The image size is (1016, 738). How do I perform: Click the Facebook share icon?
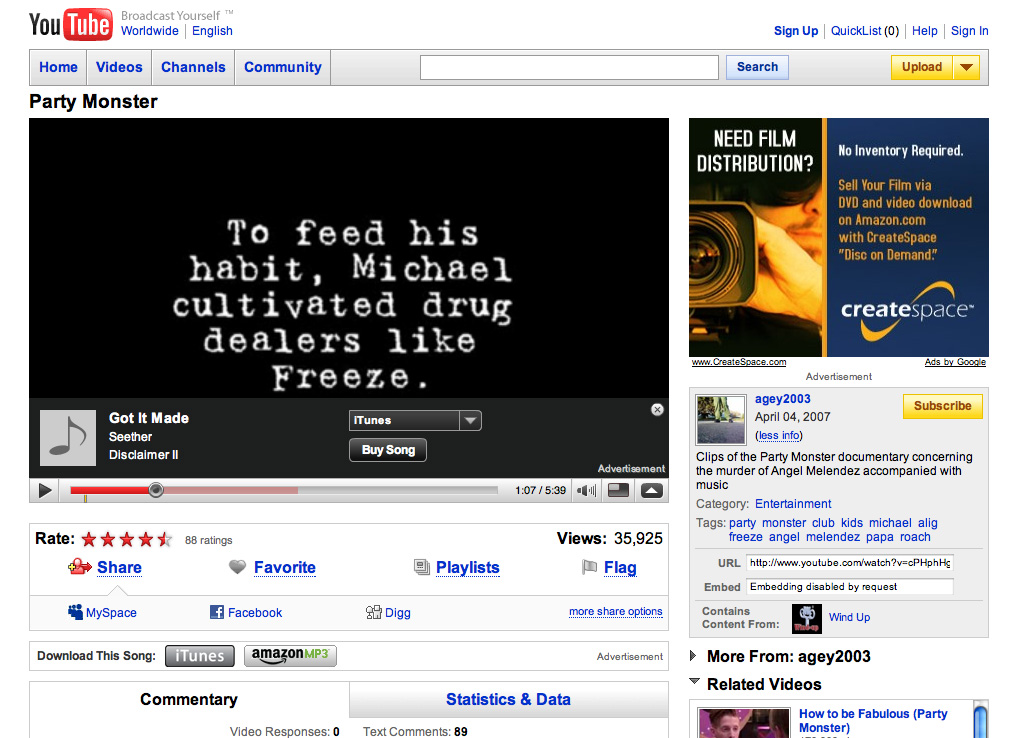click(x=217, y=612)
